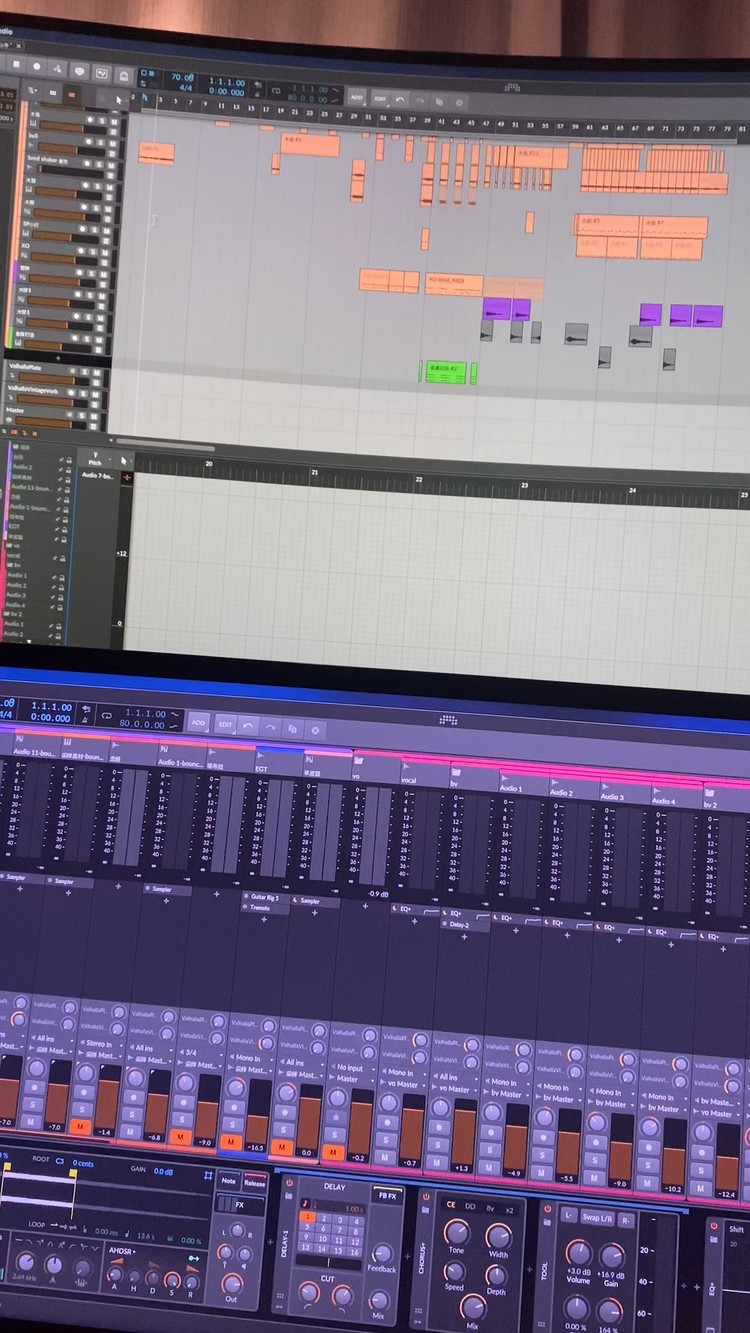This screenshot has width=750, height=1333.
Task: Click the pointer tool icon in the arranger toolbar
Action: click(119, 101)
